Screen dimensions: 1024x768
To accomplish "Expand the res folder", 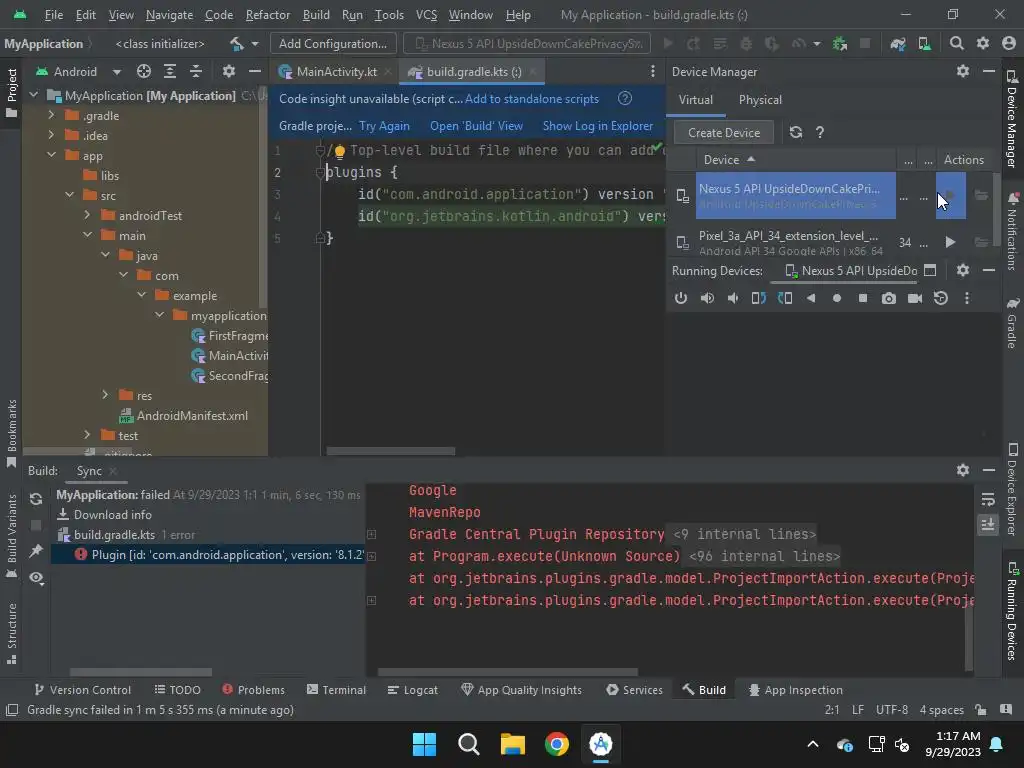I will point(105,395).
